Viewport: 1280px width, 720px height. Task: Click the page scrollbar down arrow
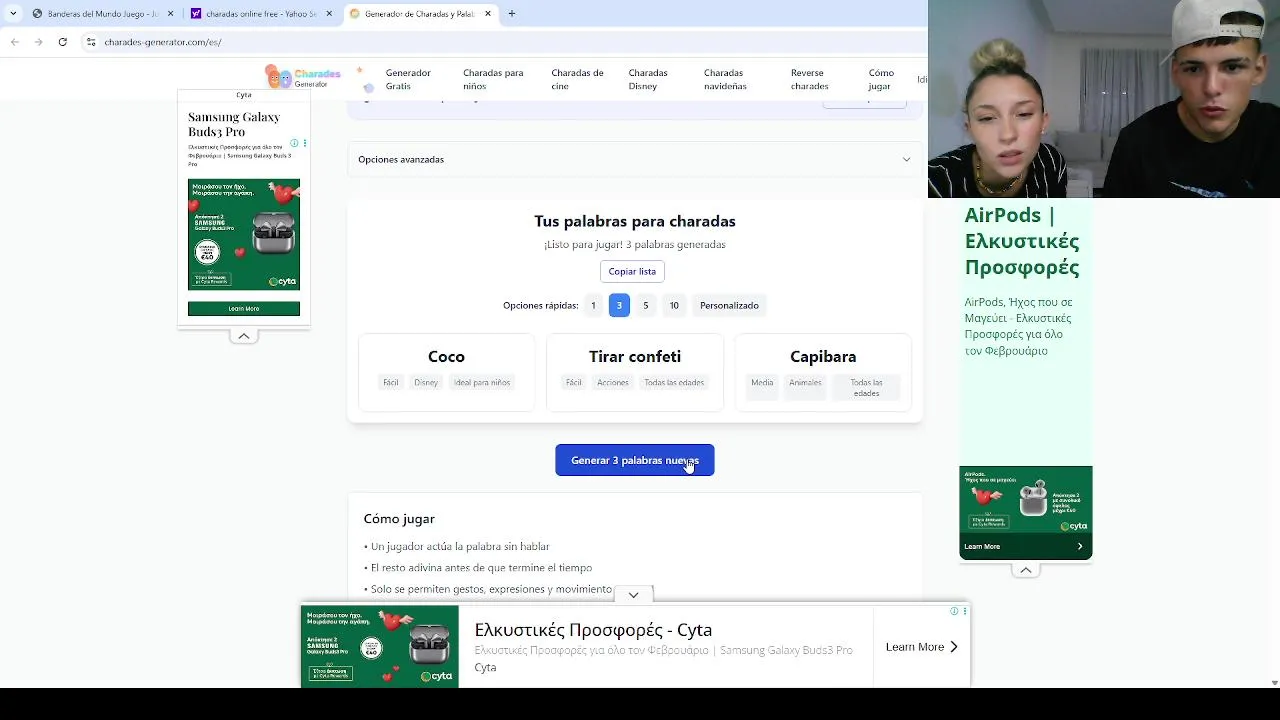point(1274,683)
